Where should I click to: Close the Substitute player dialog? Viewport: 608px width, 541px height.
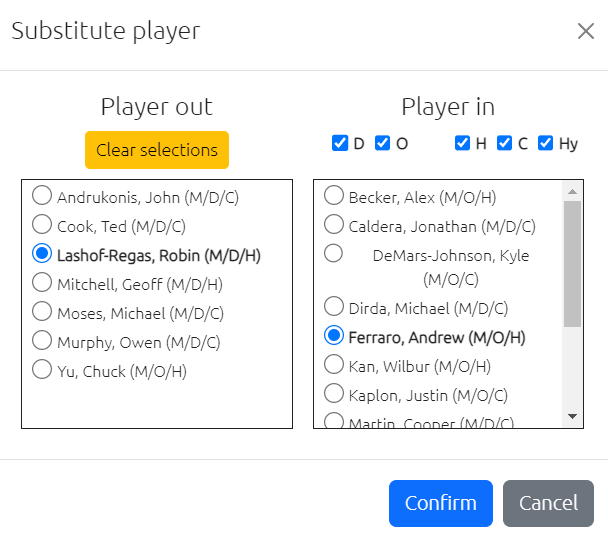[586, 31]
